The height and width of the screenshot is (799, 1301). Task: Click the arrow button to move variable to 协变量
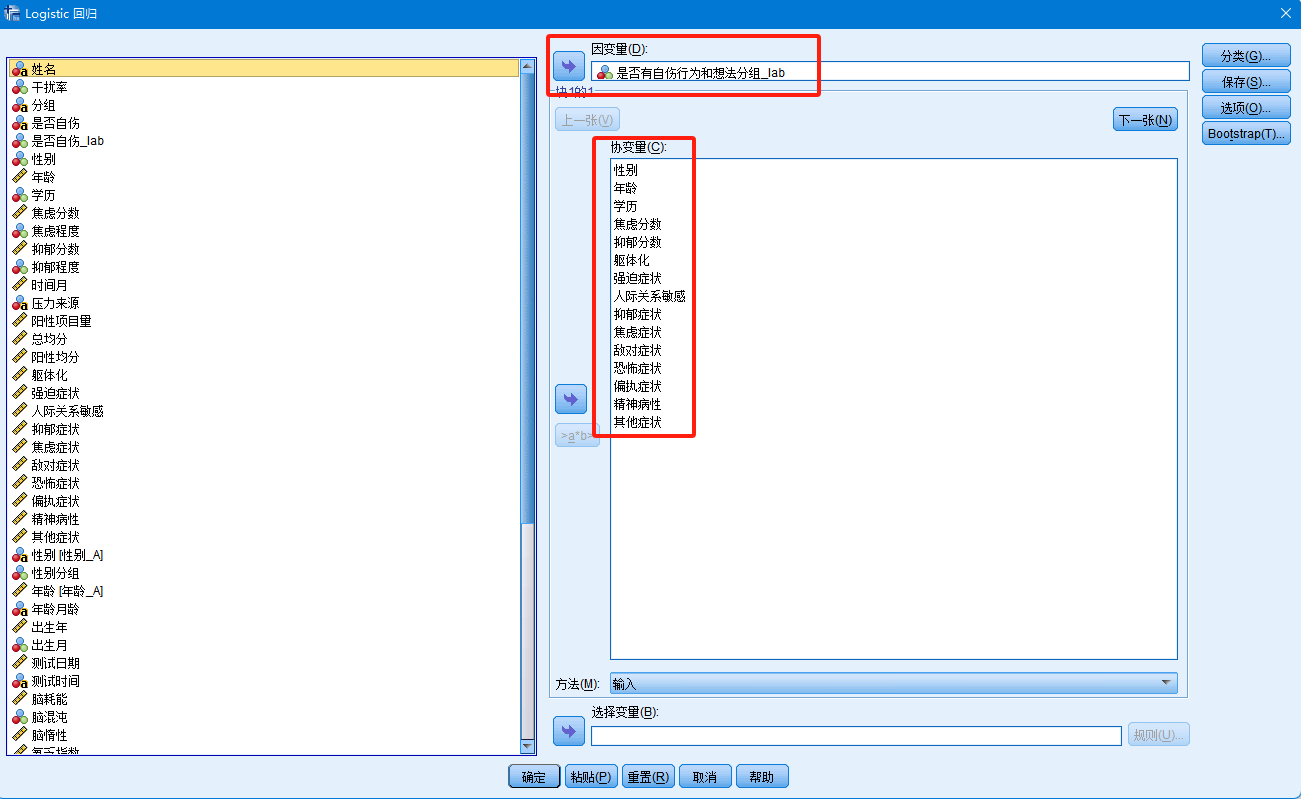pyautogui.click(x=570, y=399)
